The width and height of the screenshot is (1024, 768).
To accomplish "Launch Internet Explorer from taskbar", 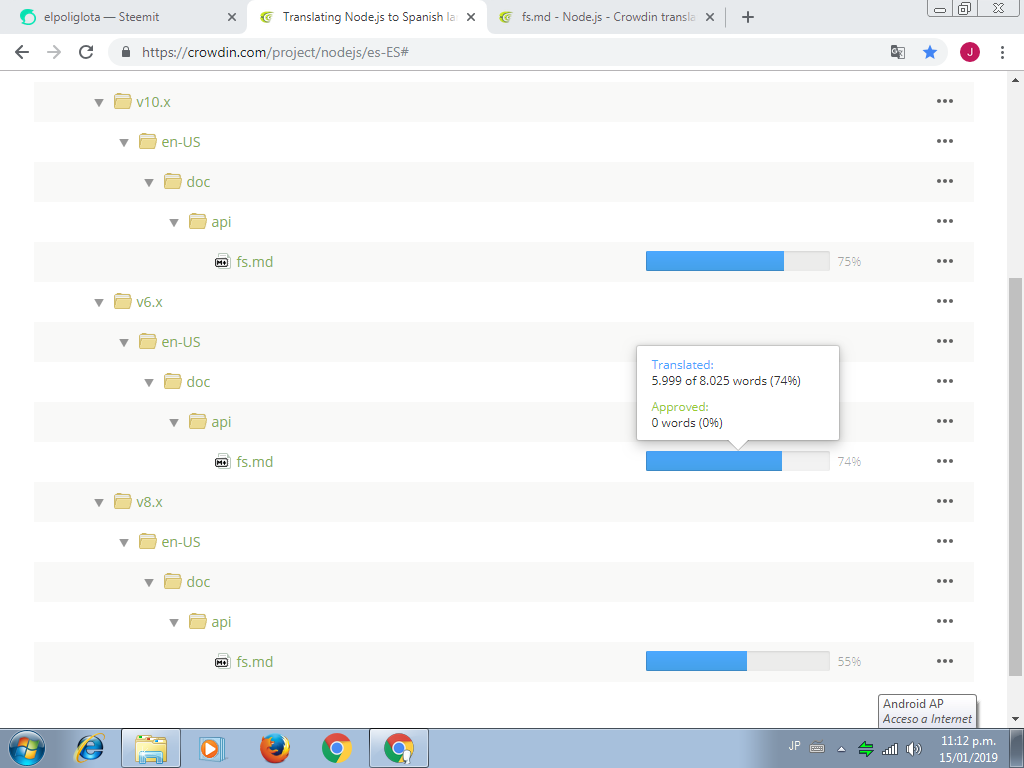I will [90, 748].
